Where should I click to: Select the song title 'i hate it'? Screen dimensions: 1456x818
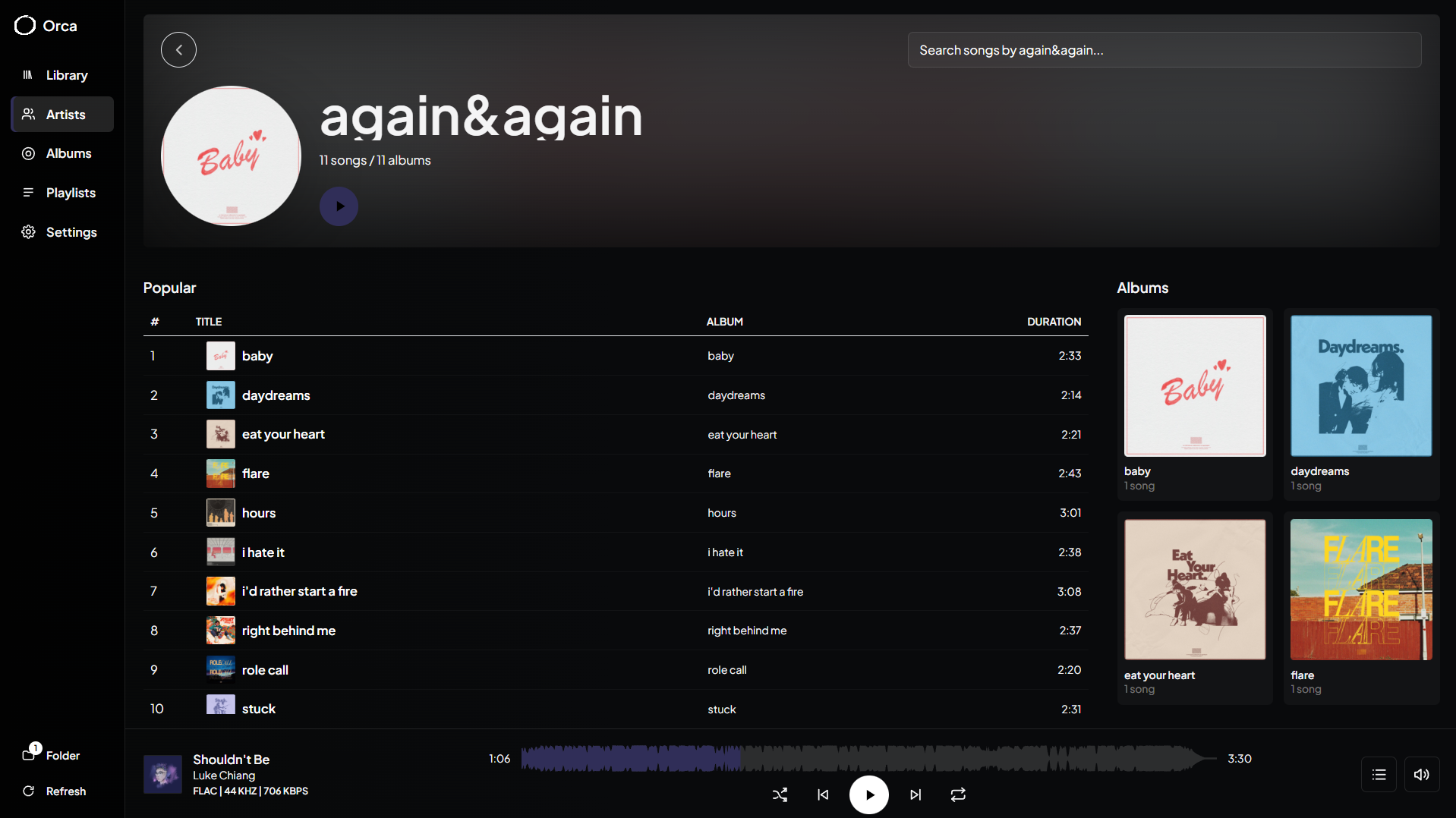263,552
